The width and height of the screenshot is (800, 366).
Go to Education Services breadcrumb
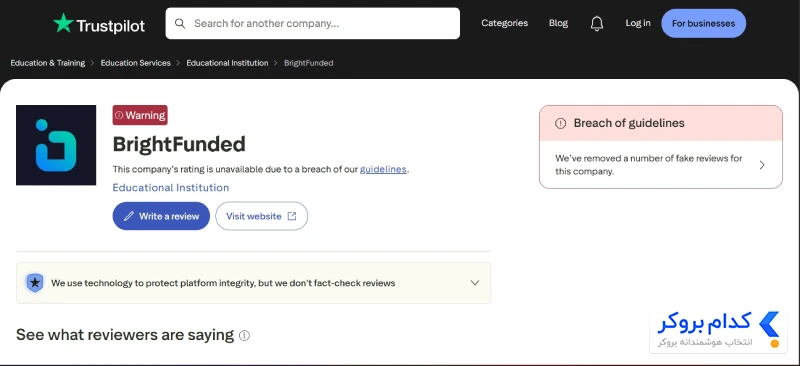coord(136,63)
